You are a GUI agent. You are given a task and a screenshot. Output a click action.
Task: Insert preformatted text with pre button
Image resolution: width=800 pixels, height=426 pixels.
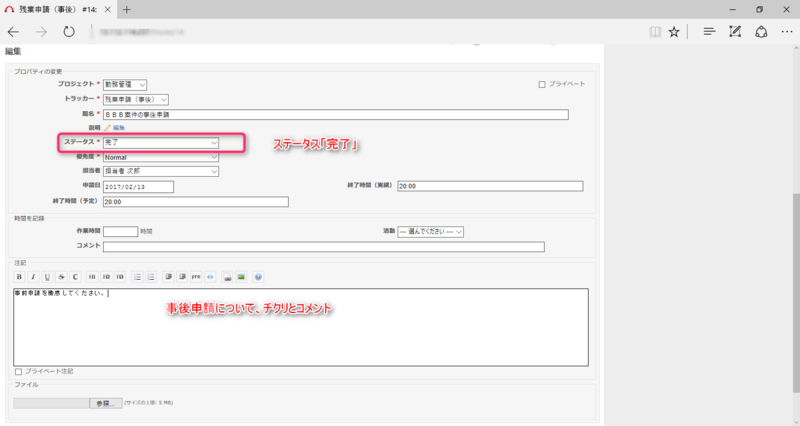[x=196, y=277]
